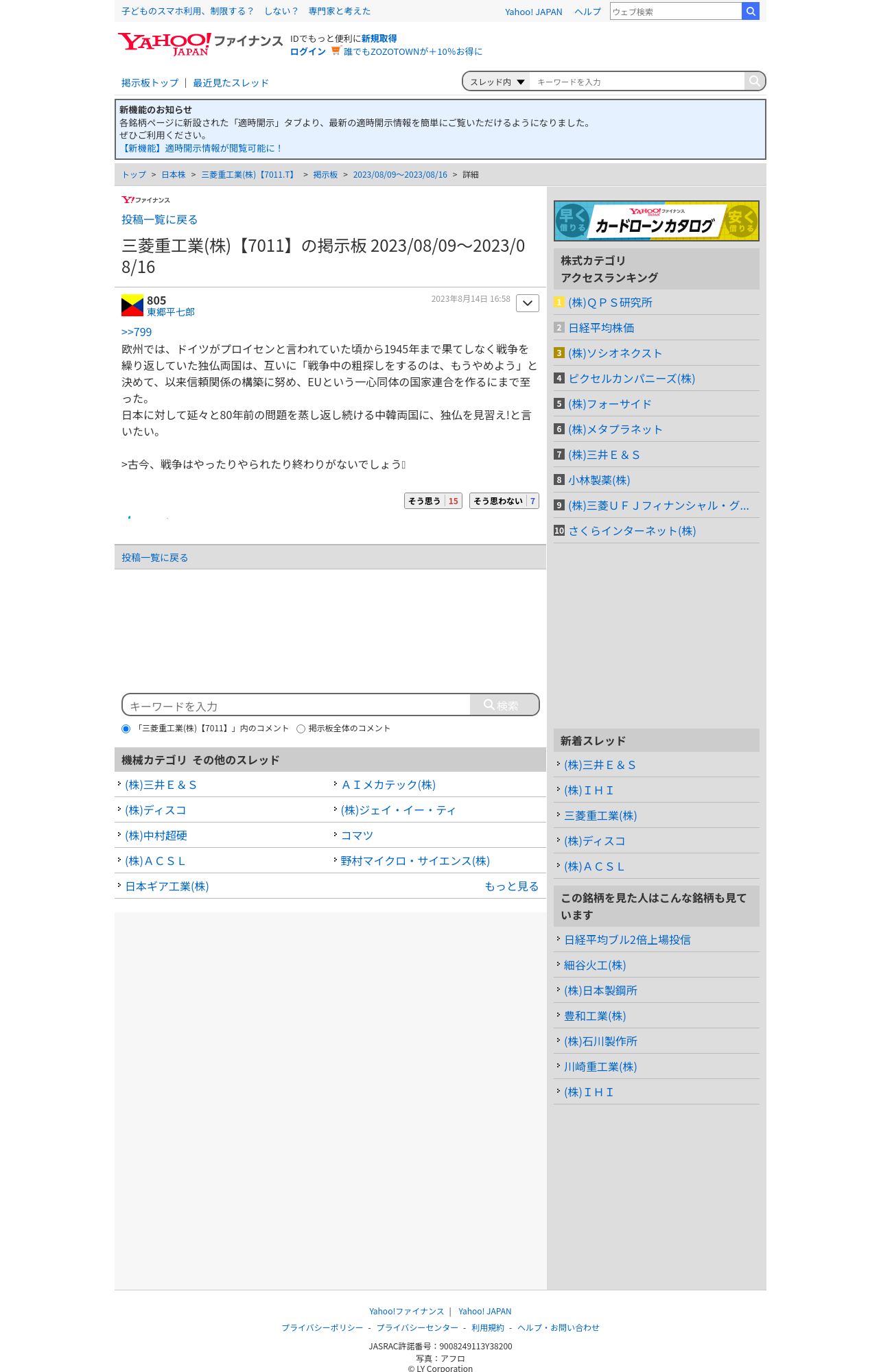Click the Yahoo! JAPAN Finance logo
Screen dimensions: 881x1372
point(200,44)
